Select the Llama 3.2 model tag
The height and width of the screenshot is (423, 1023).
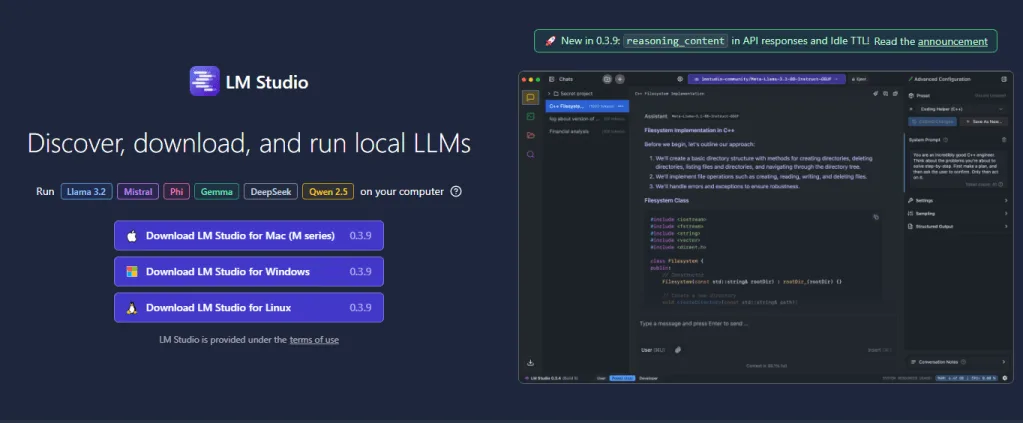pos(87,192)
